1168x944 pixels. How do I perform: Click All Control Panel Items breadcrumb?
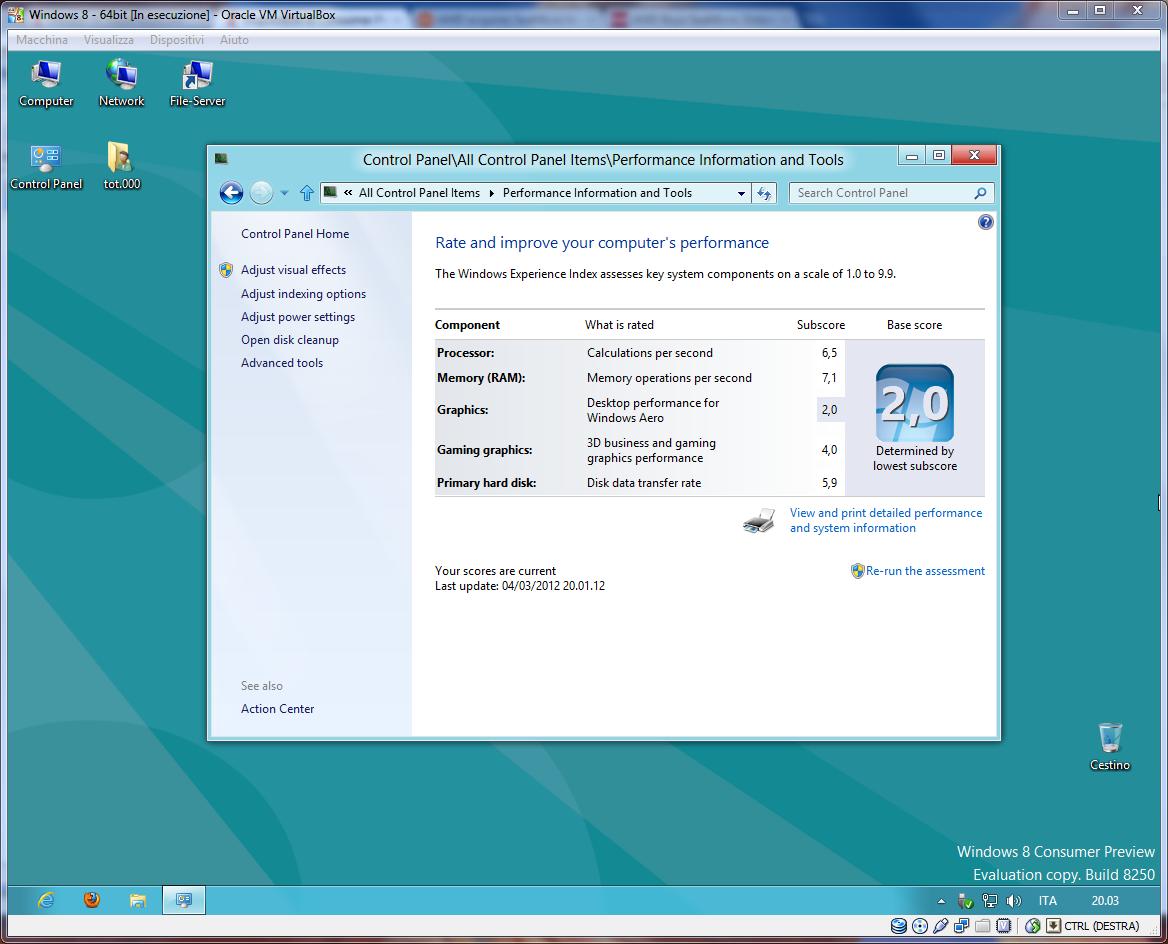point(419,193)
